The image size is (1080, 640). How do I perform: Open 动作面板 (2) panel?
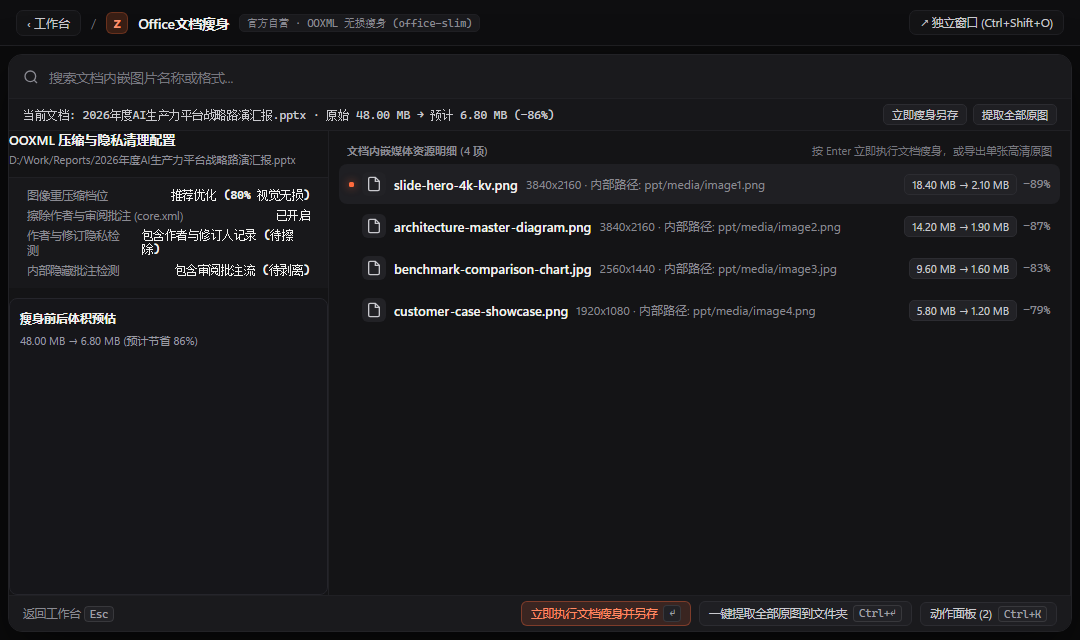click(x=988, y=613)
